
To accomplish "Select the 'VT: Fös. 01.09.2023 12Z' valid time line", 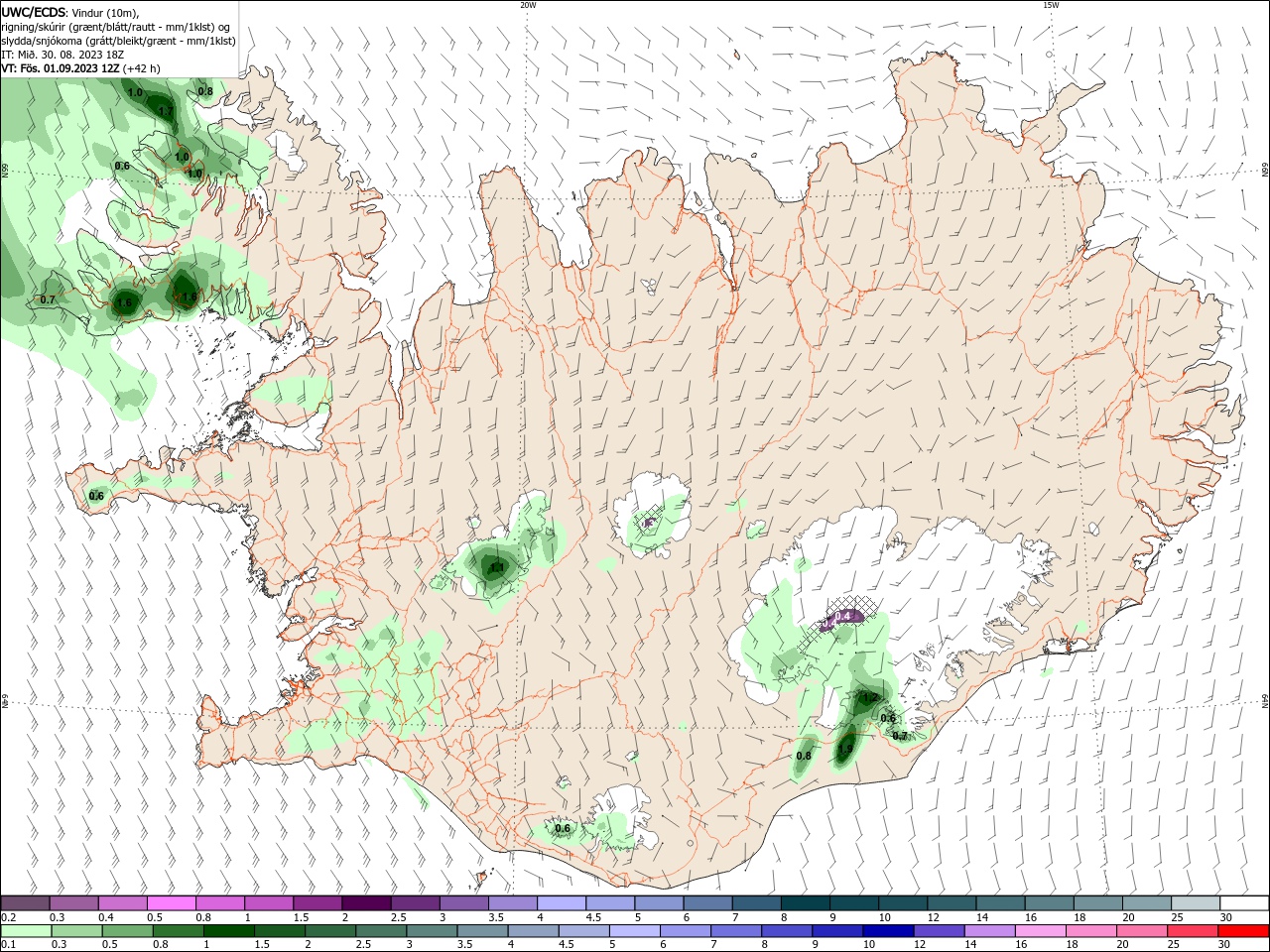I will pyautogui.click(x=62, y=68).
